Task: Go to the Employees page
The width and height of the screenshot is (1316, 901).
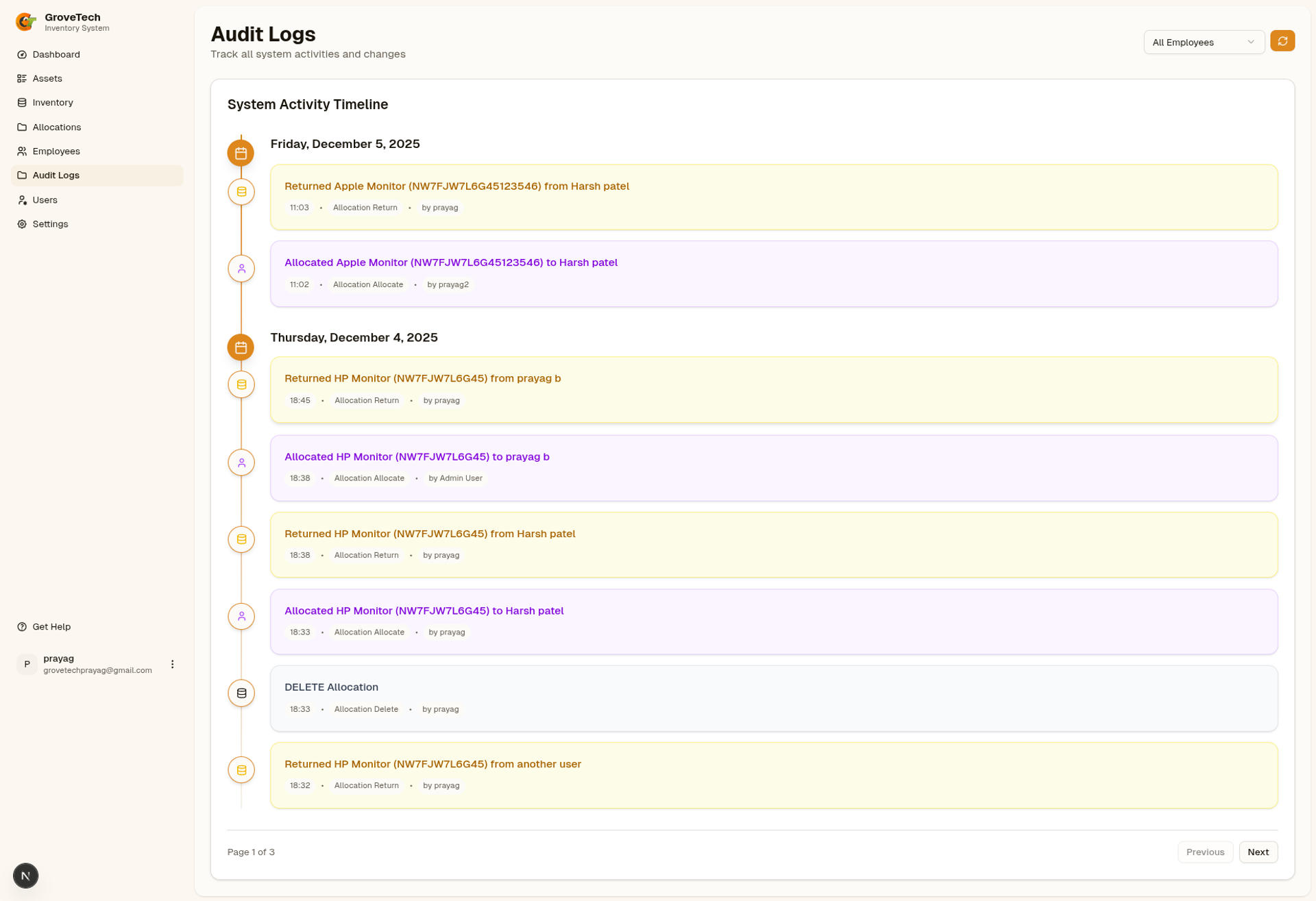Action: click(x=97, y=151)
